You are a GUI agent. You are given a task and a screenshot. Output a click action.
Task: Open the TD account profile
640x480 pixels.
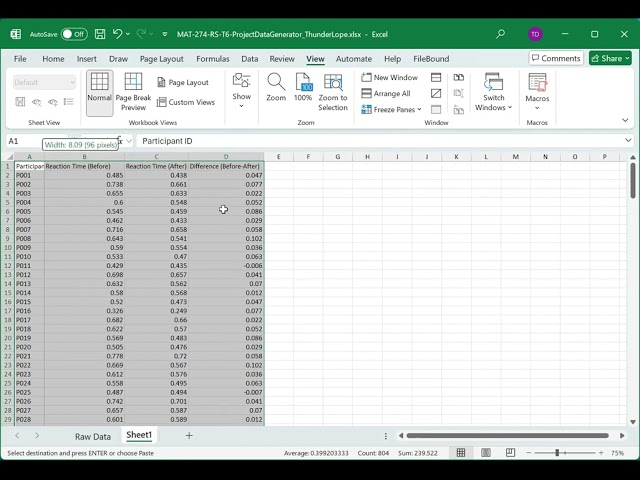click(x=535, y=34)
